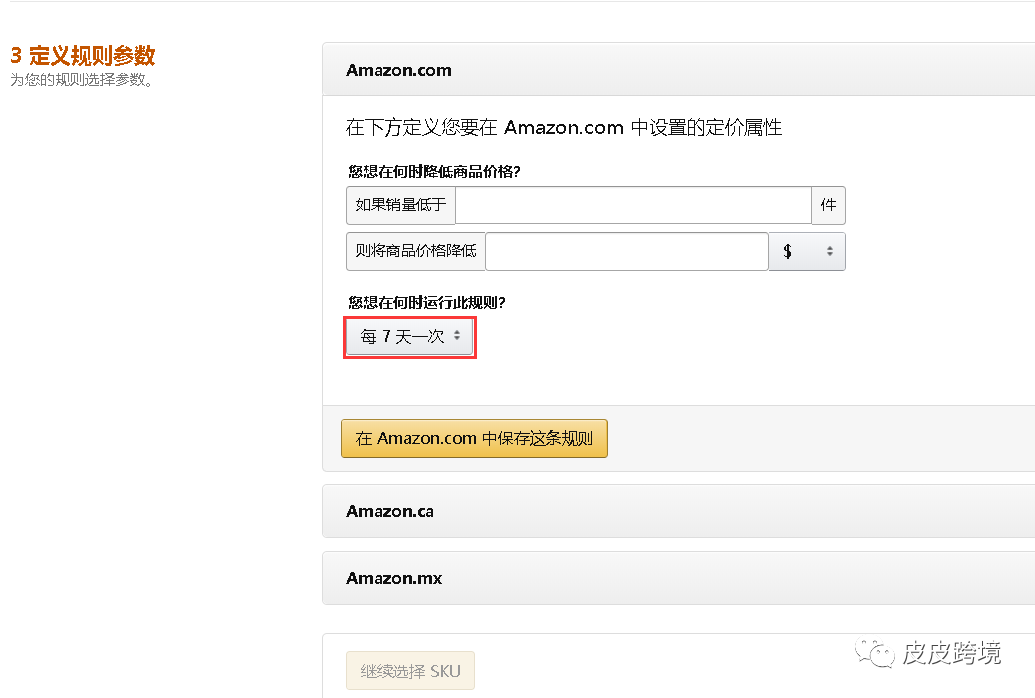
Task: Select the 3 定义规则参数 step heading
Action: (x=83, y=56)
